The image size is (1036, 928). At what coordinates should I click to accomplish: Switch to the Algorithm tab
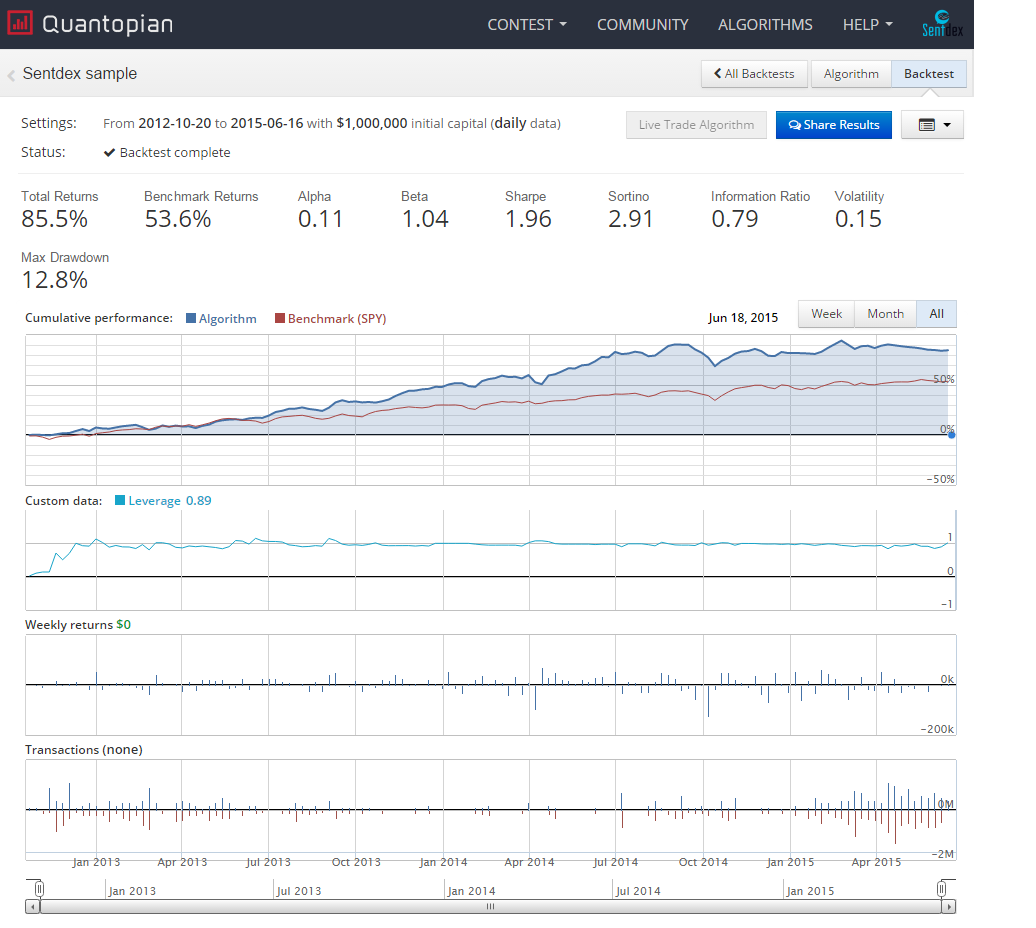click(x=851, y=74)
